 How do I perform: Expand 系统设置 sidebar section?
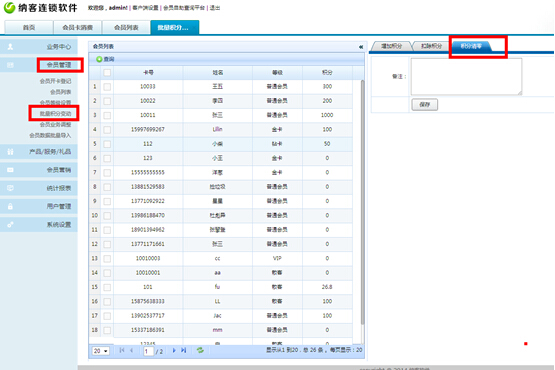39,224
